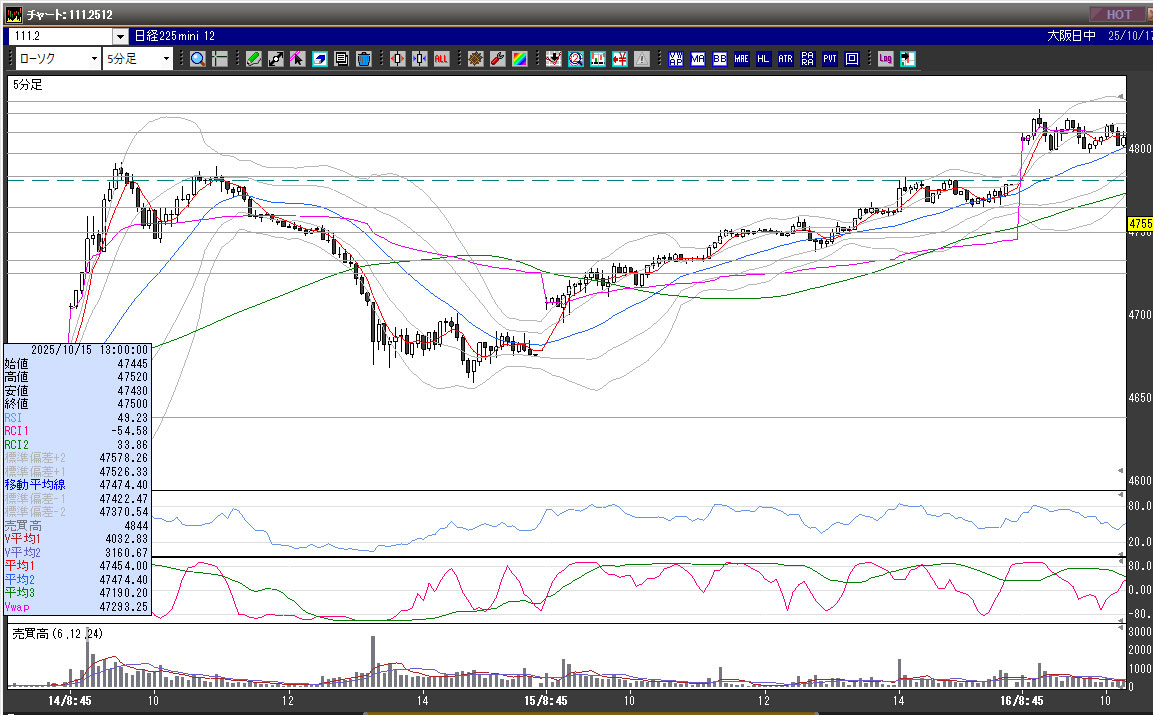Open the wrench settings tool
The height and width of the screenshot is (715, 1153).
497,59
